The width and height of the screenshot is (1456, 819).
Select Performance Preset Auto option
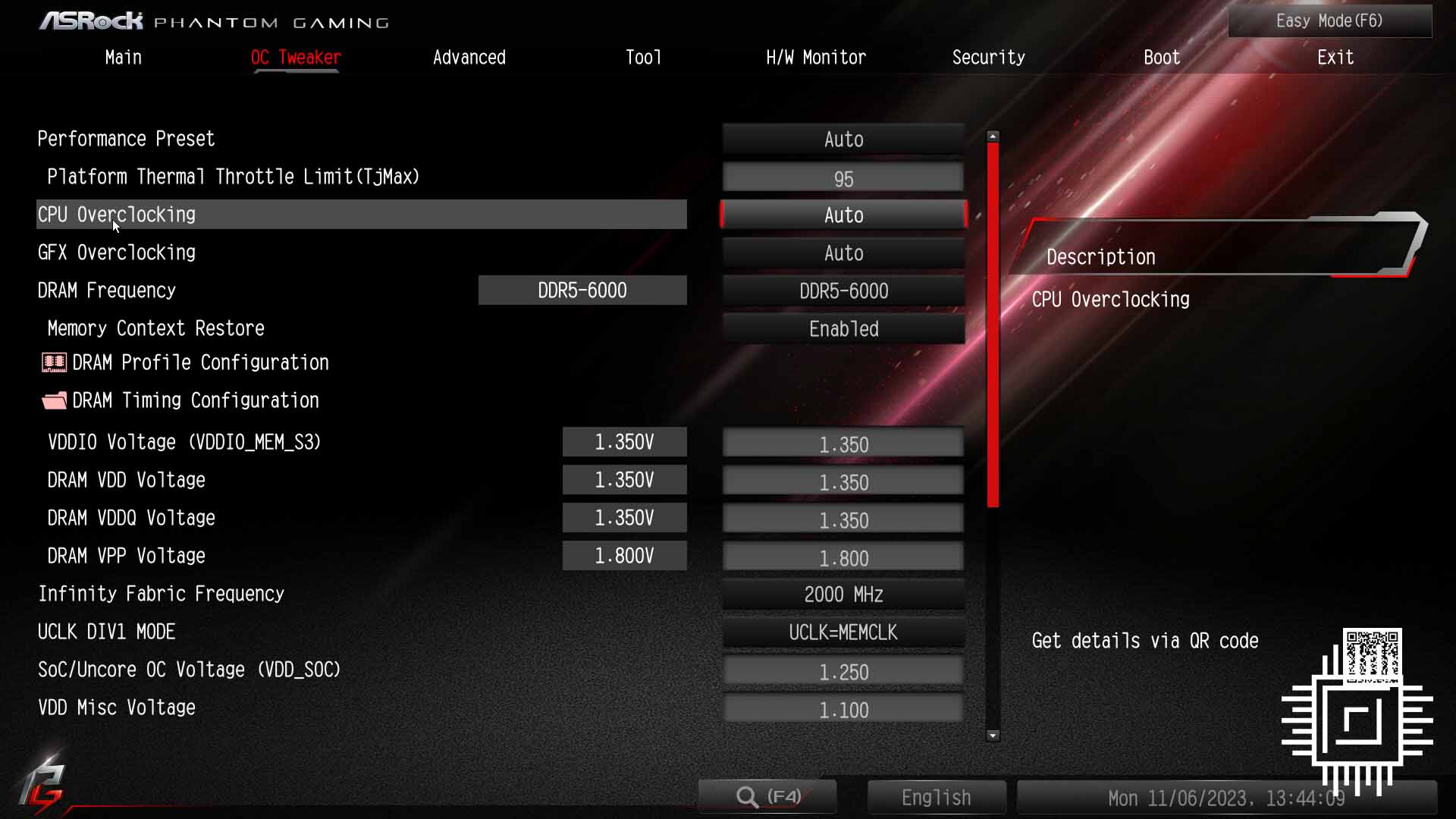click(x=843, y=139)
